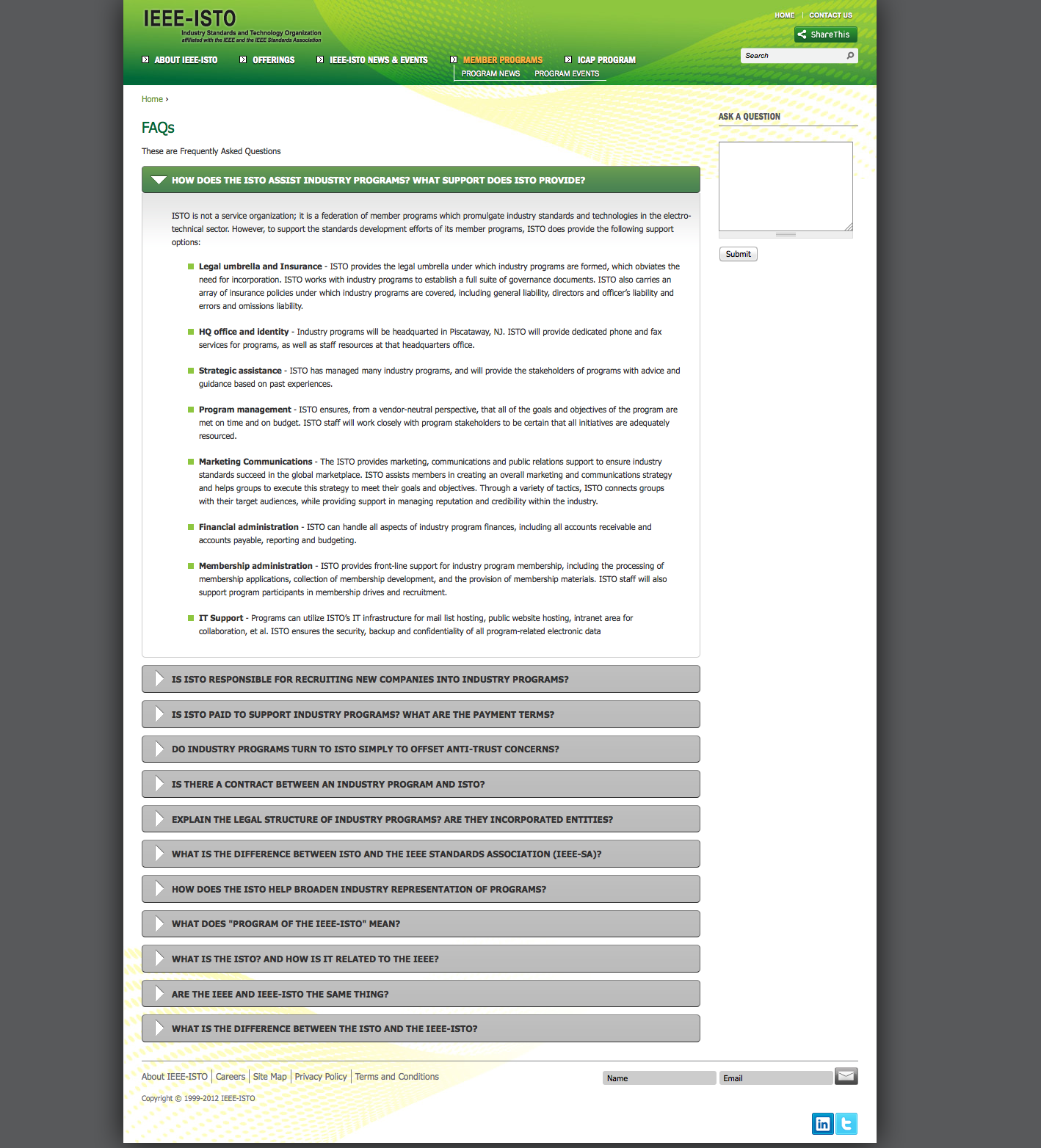Click the Email input field

776,1078
